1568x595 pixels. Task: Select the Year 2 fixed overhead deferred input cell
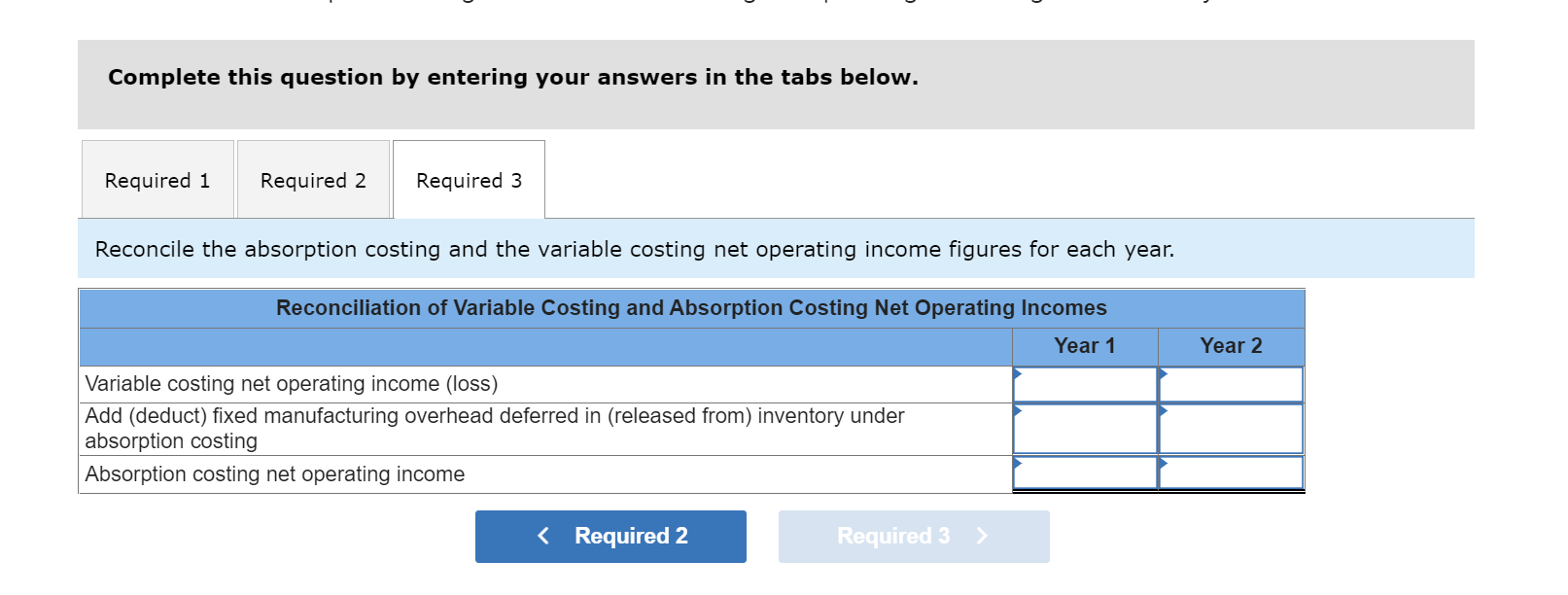tap(1230, 428)
